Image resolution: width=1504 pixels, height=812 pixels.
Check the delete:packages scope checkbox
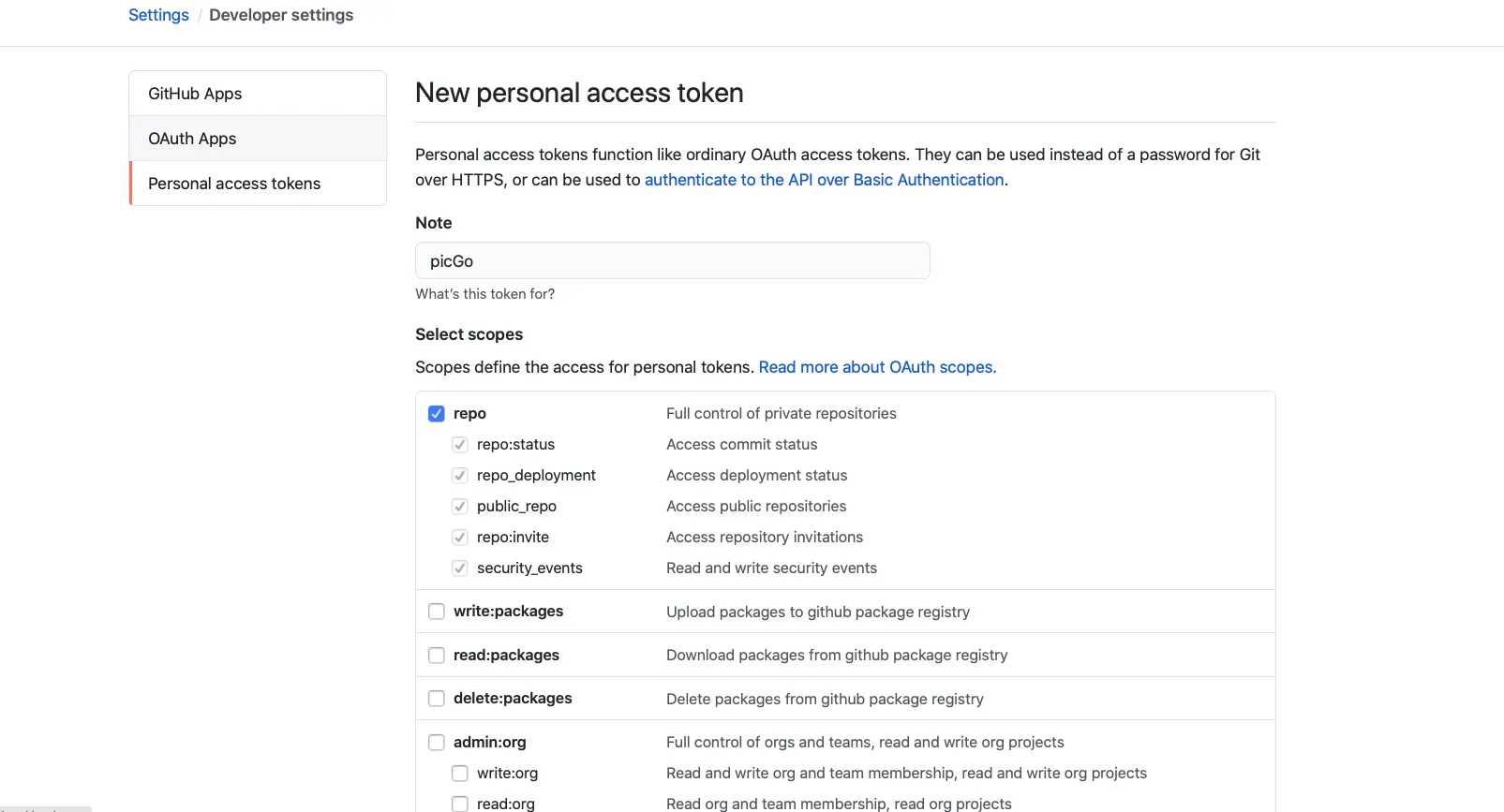coord(437,699)
